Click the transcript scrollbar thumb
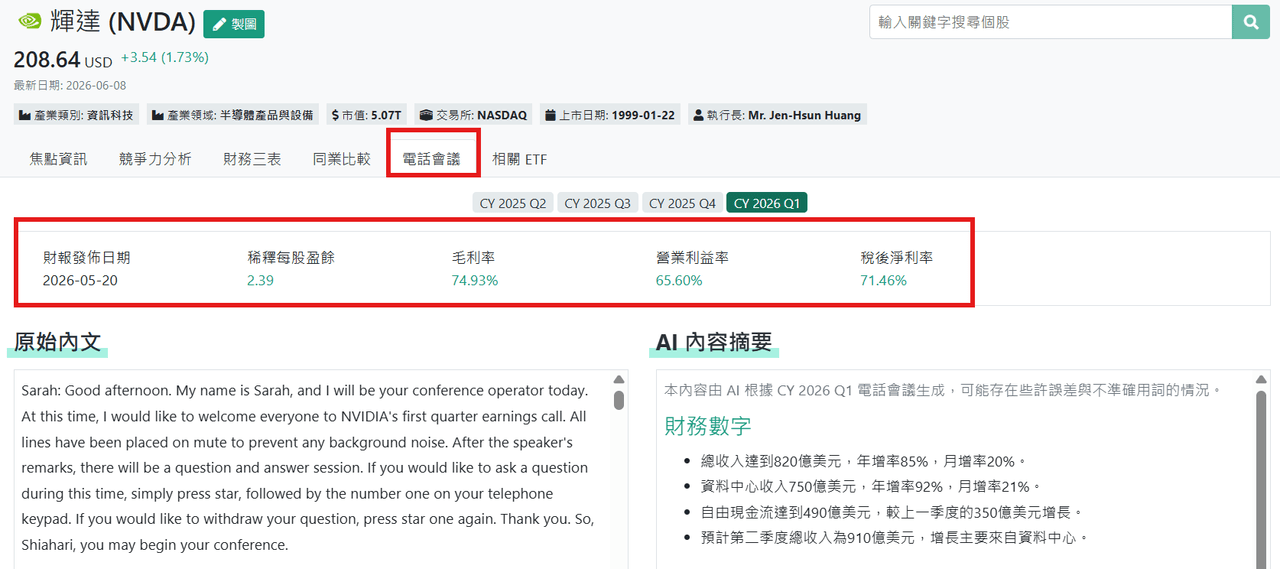Image resolution: width=1280 pixels, height=569 pixels. (x=619, y=400)
